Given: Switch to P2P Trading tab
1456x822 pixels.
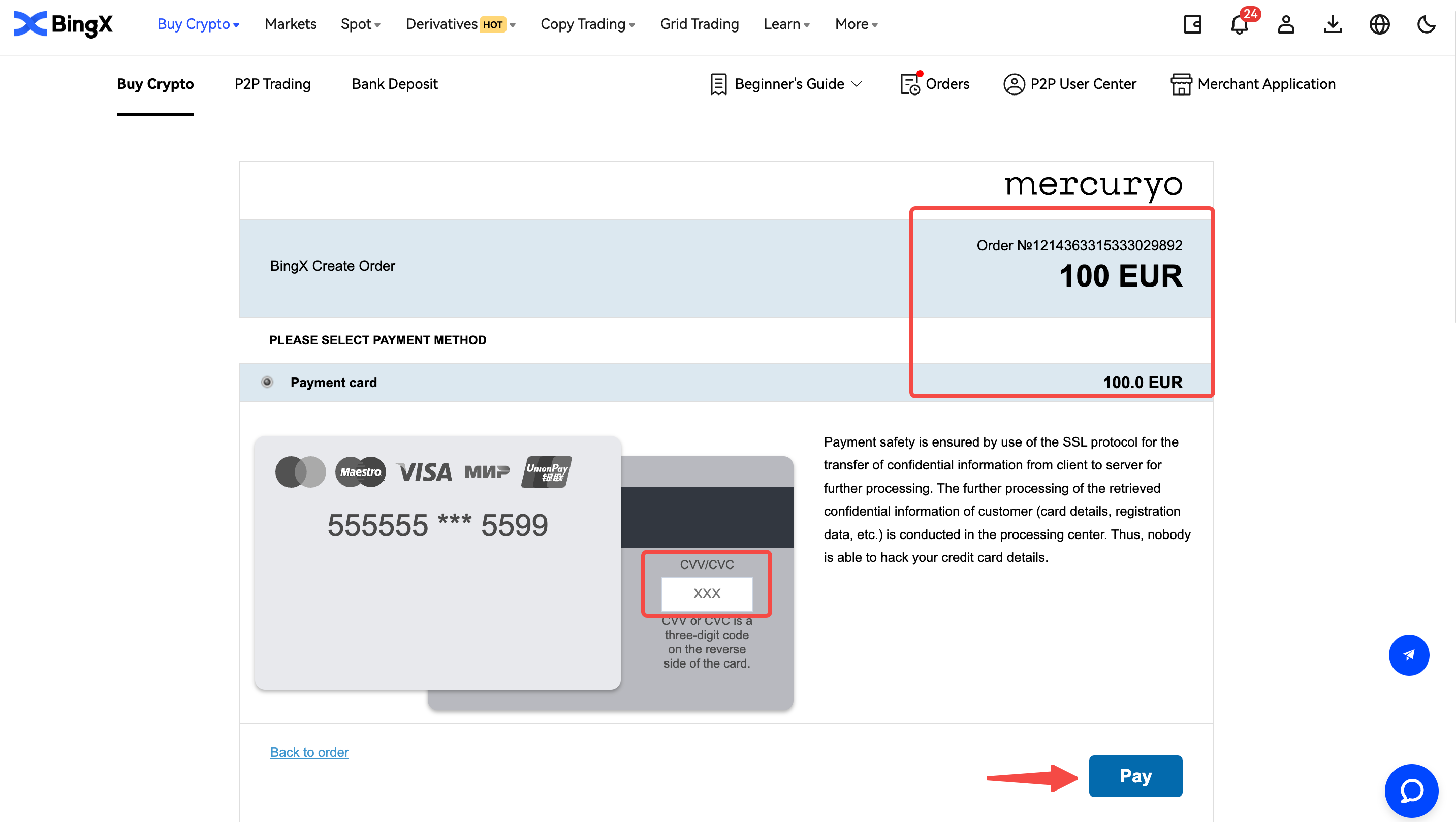Looking at the screenshot, I should 272,83.
